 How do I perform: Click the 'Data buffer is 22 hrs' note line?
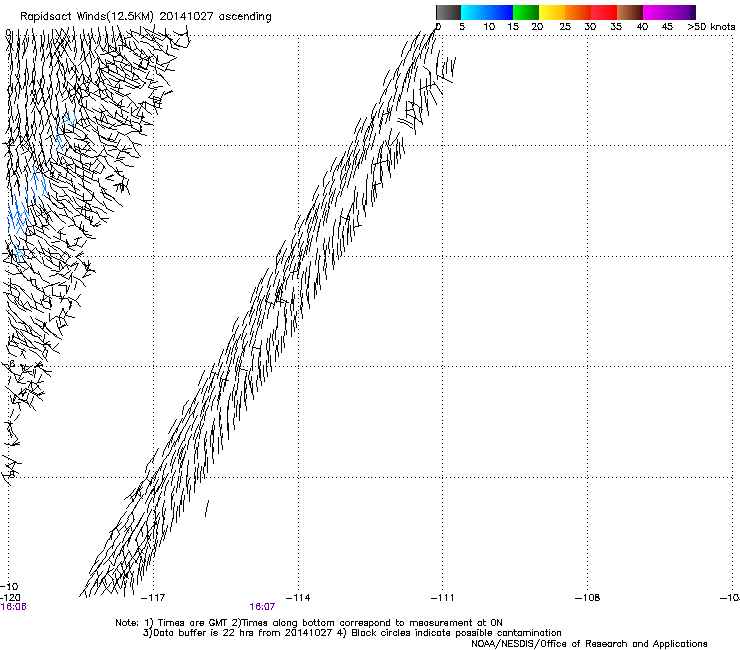(352, 633)
